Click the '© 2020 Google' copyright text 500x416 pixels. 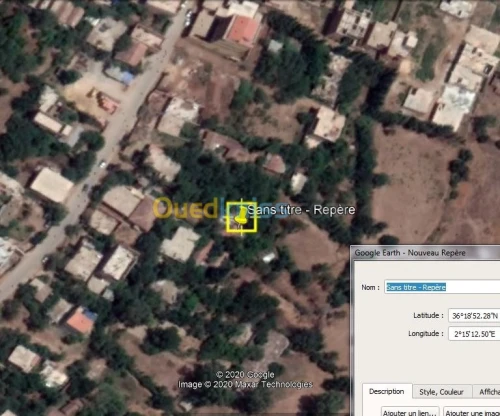[x=245, y=375]
